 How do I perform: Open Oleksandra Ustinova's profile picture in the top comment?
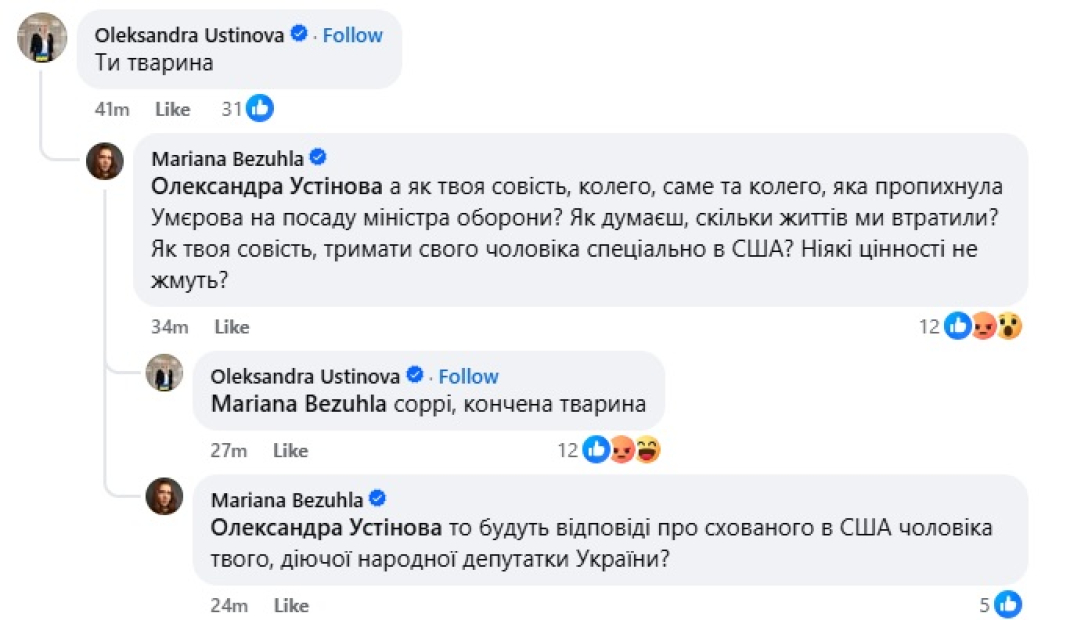(43, 38)
